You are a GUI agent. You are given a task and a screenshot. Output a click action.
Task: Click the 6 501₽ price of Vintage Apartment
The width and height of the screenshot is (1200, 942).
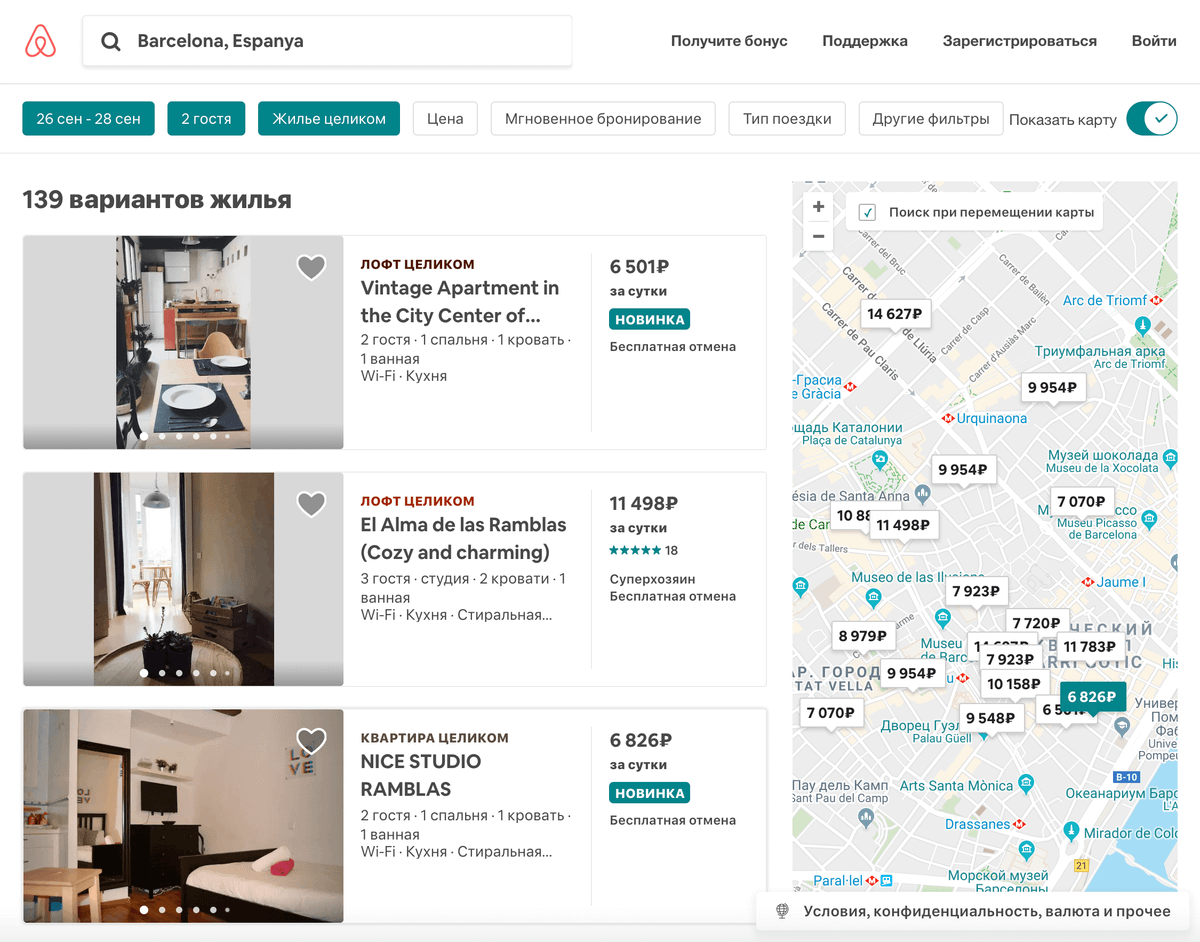point(639,266)
